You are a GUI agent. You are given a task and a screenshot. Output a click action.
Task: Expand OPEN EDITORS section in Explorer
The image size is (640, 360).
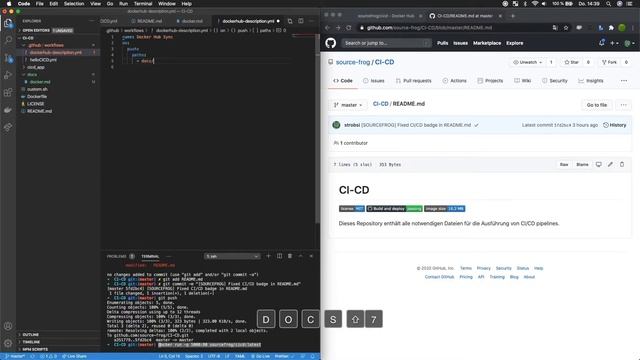click(36, 30)
